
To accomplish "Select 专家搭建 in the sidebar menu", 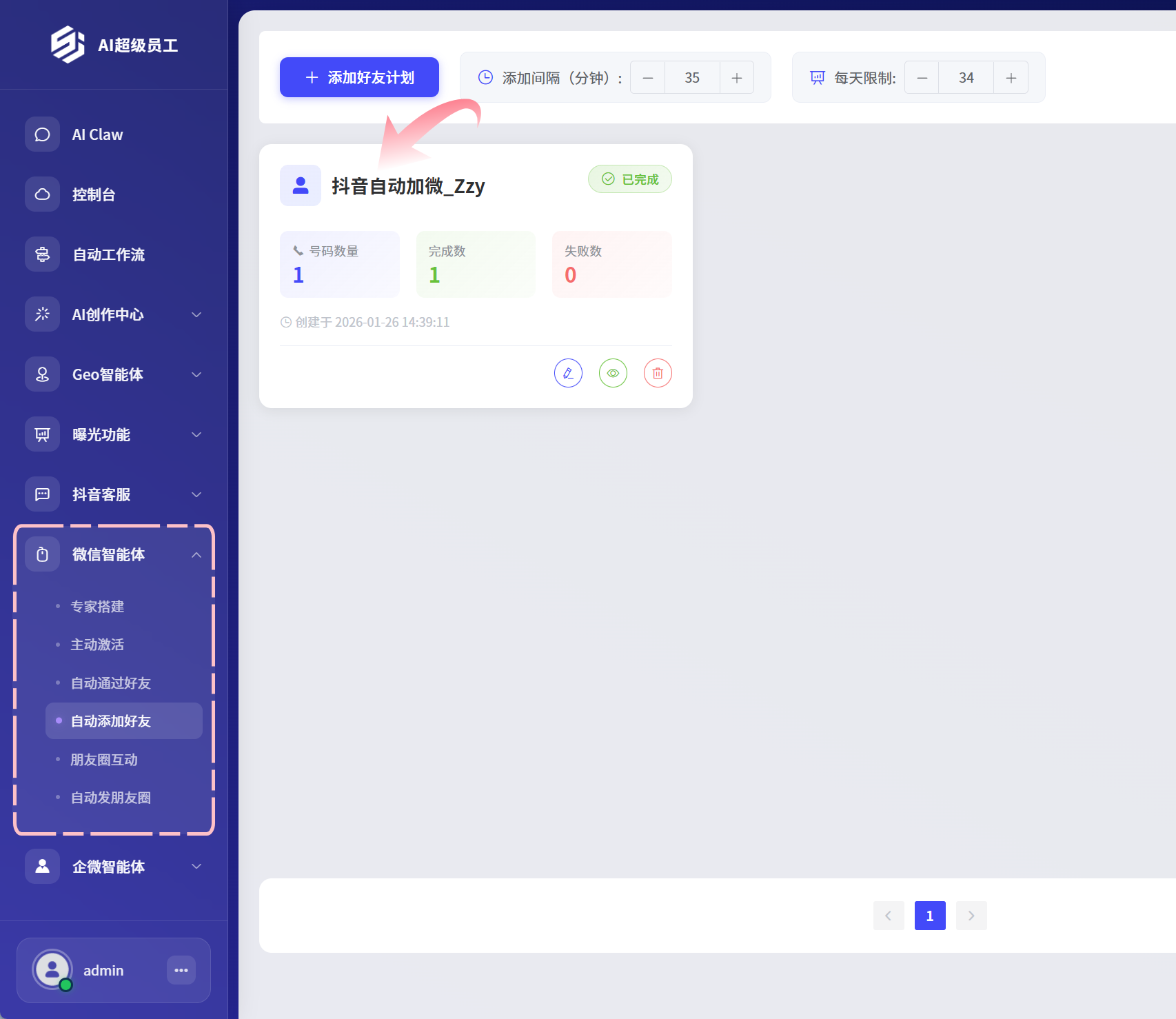I will (x=97, y=606).
